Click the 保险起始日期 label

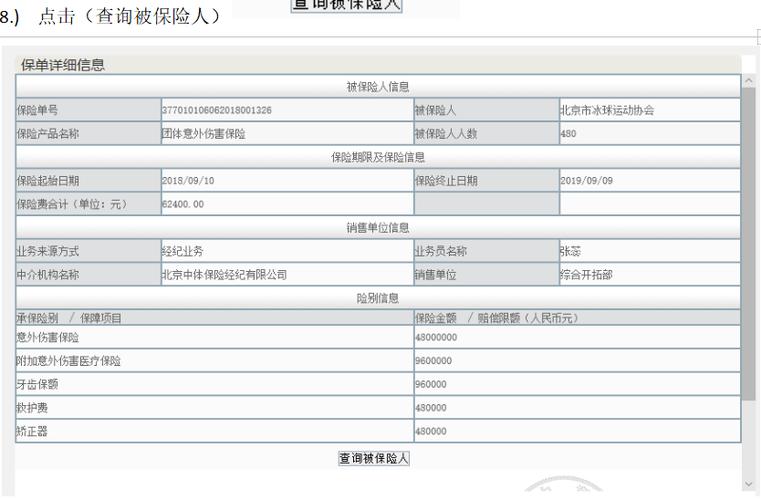click(48, 181)
